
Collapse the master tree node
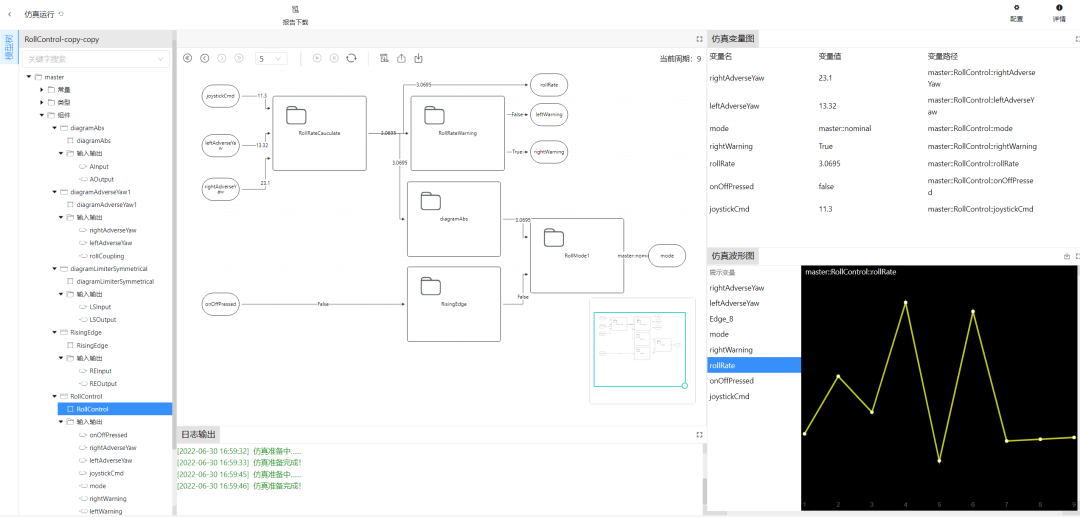pyautogui.click(x=28, y=77)
